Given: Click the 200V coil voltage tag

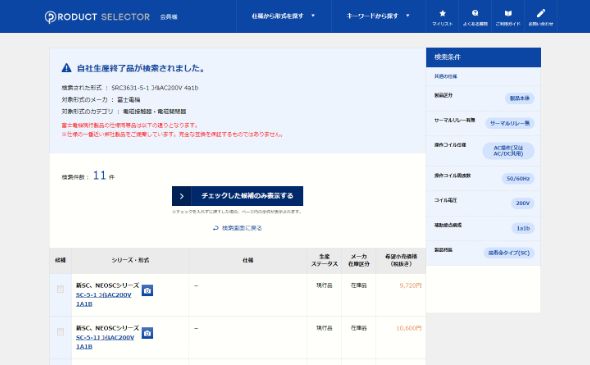Looking at the screenshot, I should pyautogui.click(x=523, y=203).
